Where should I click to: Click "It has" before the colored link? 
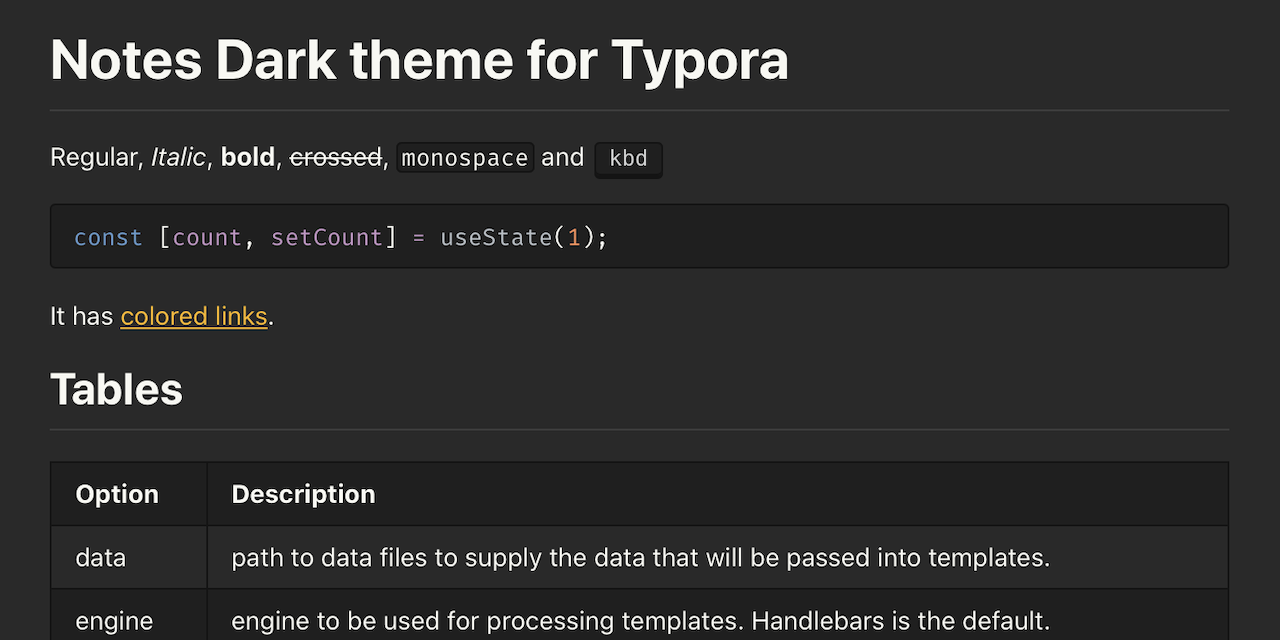click(x=81, y=317)
